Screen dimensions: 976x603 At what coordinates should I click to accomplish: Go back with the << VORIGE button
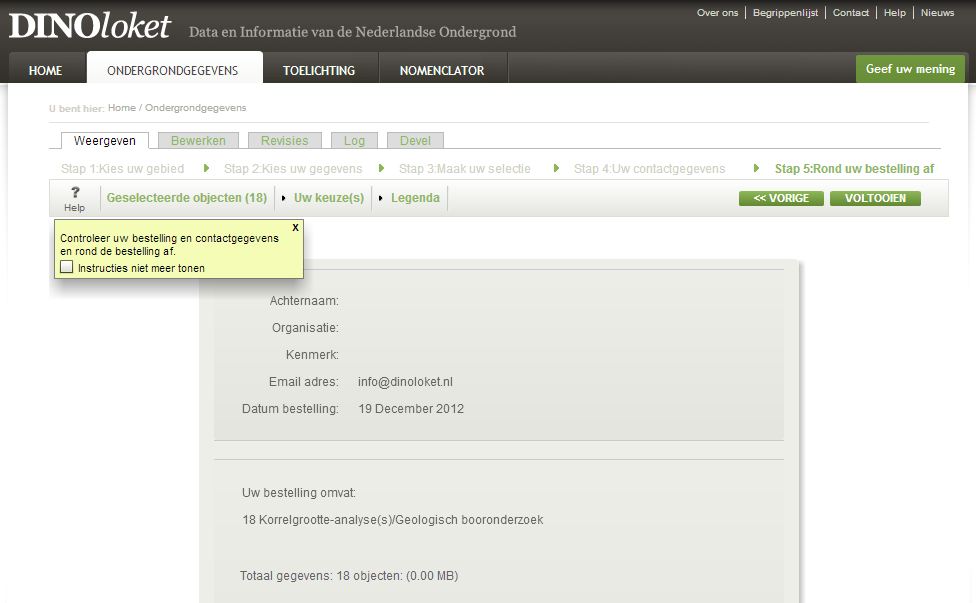781,198
